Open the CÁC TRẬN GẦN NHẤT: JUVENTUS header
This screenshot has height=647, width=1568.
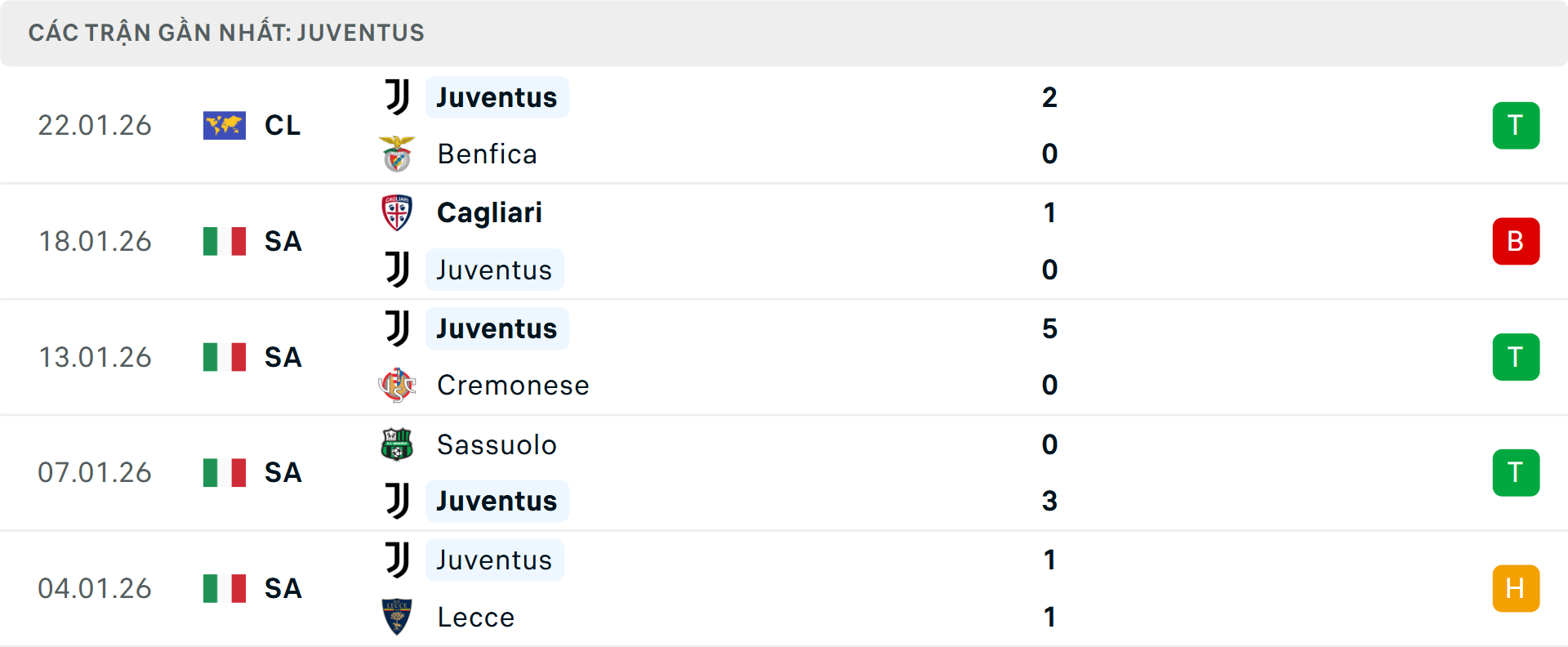point(227,33)
